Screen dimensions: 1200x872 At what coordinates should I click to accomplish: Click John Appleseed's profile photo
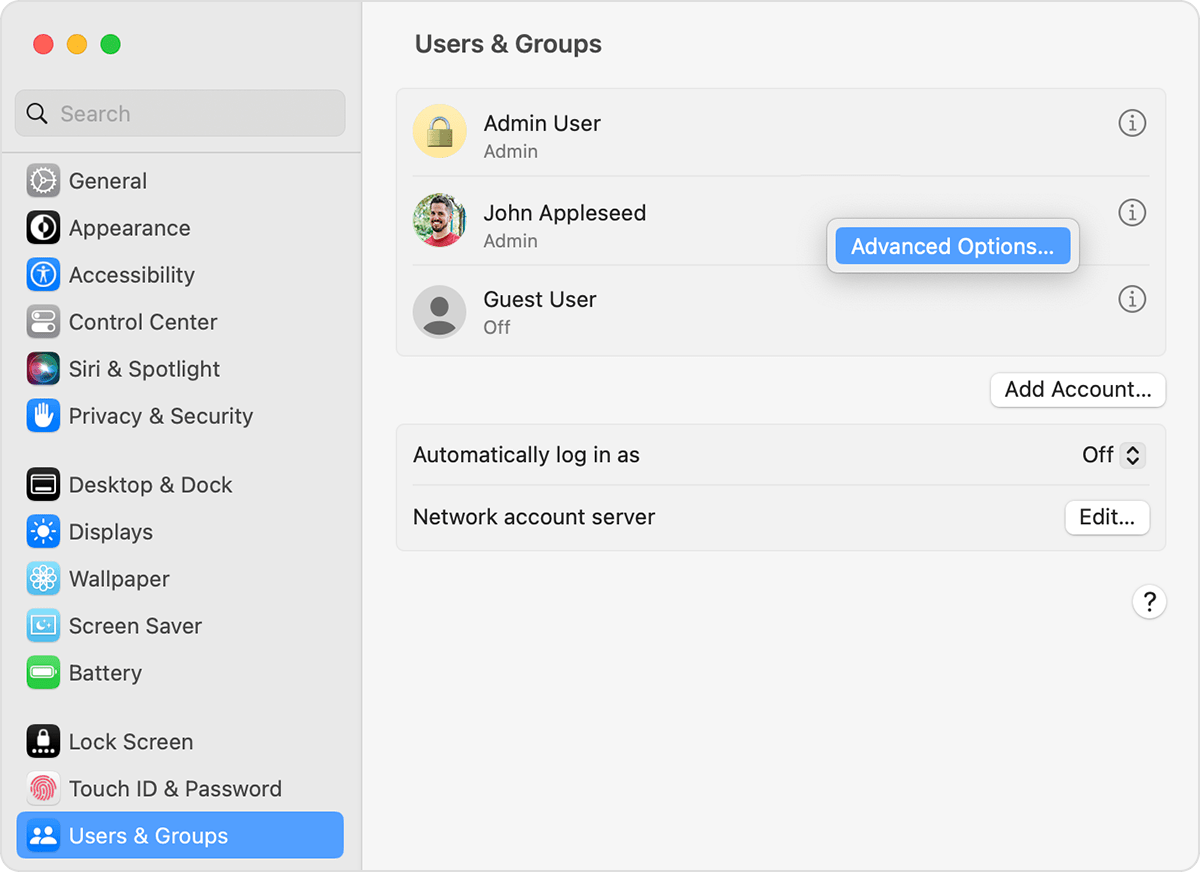[440, 220]
